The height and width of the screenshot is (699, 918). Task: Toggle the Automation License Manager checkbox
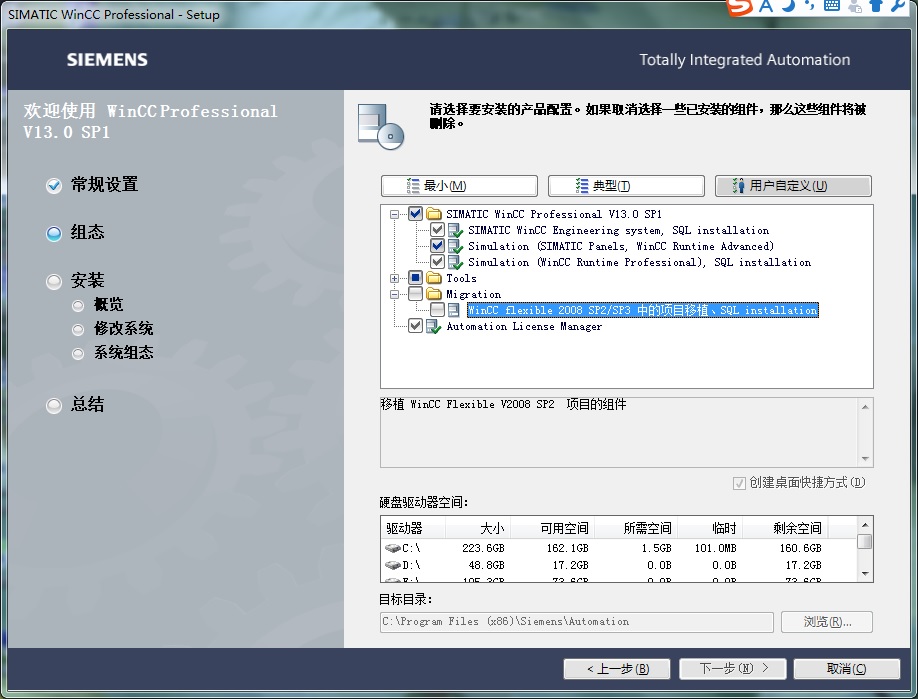click(x=415, y=325)
